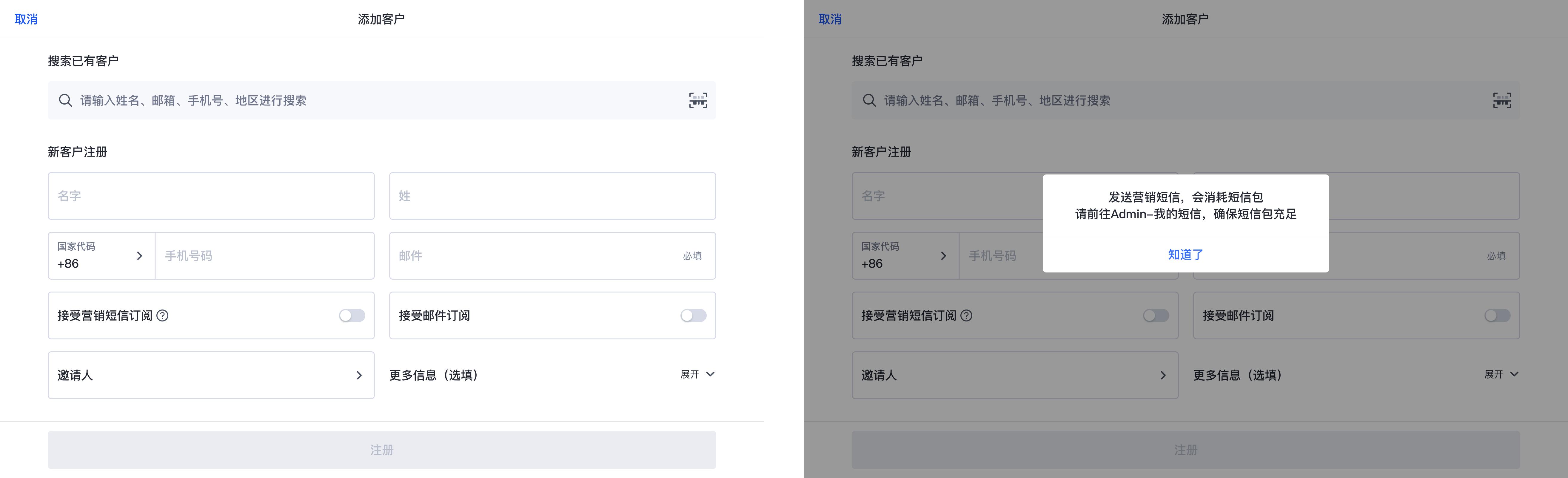Enable 接受邮件订阅 switch in left panel
The height and width of the screenshot is (478, 1568).
click(693, 316)
